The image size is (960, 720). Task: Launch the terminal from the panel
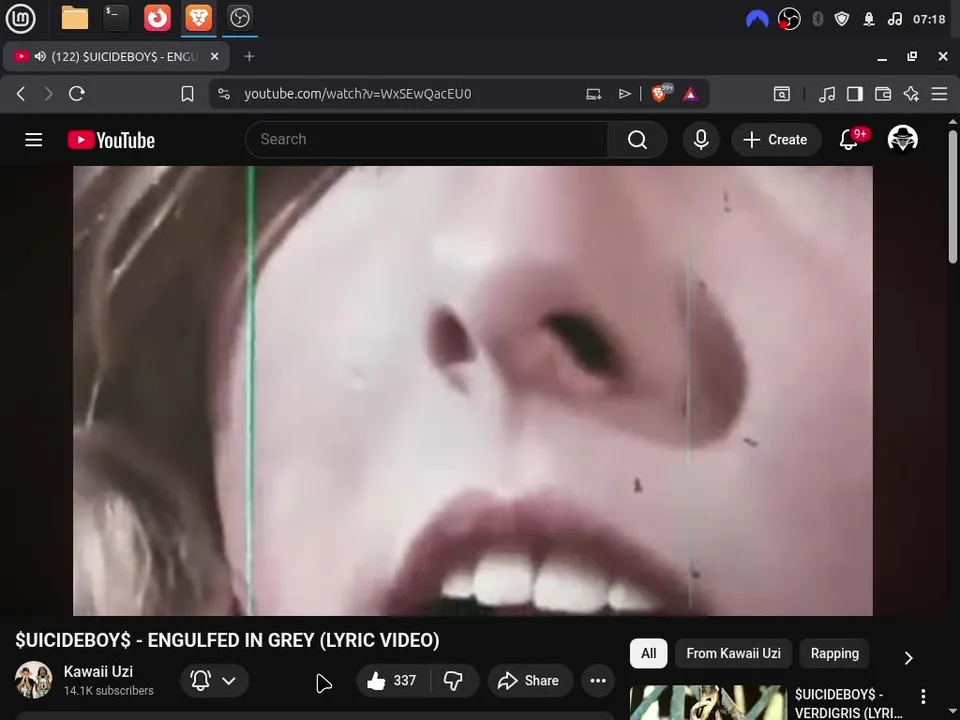(x=116, y=18)
